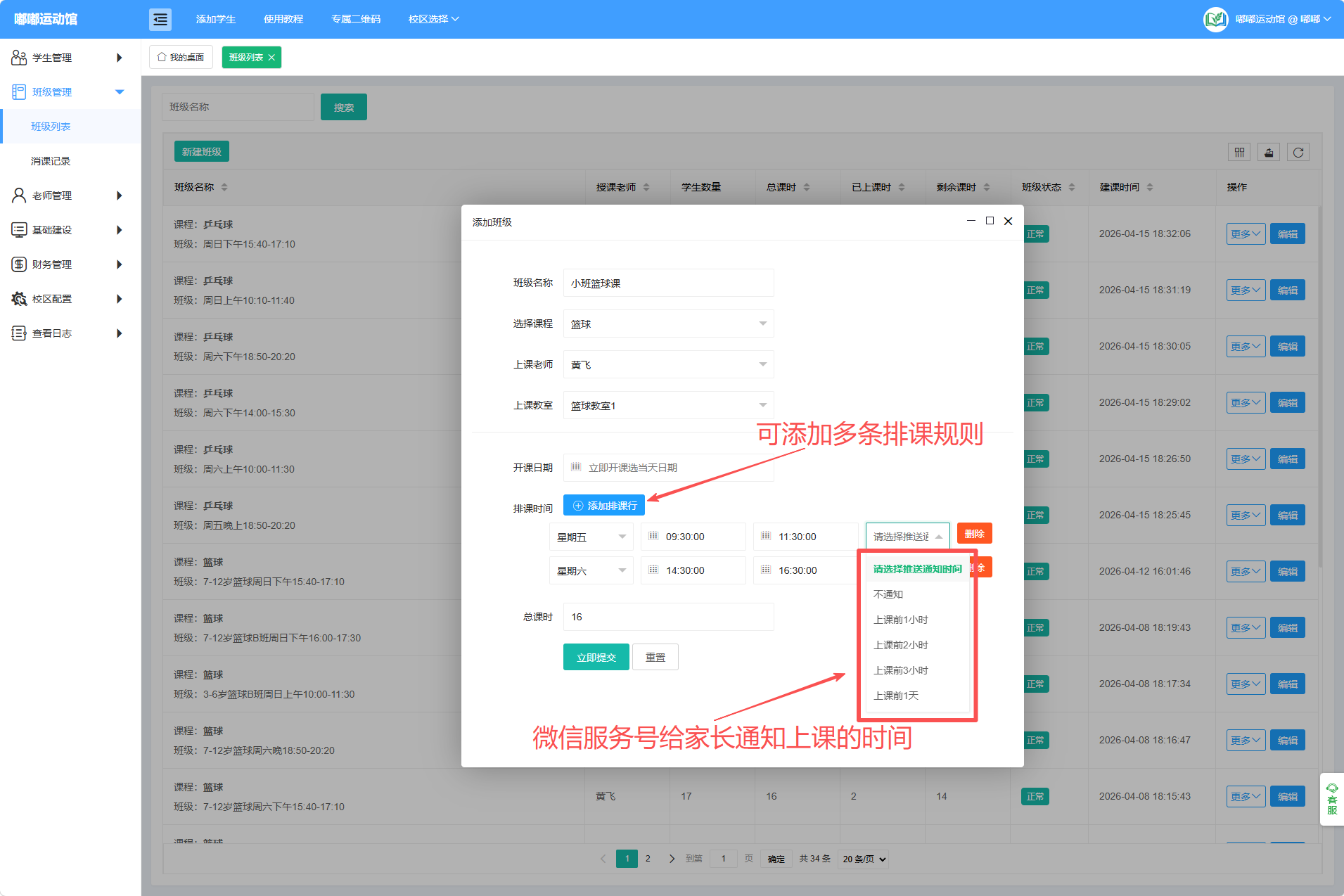Click the 基础建设 sidebar icon
The width and height of the screenshot is (1344, 896).
click(19, 230)
